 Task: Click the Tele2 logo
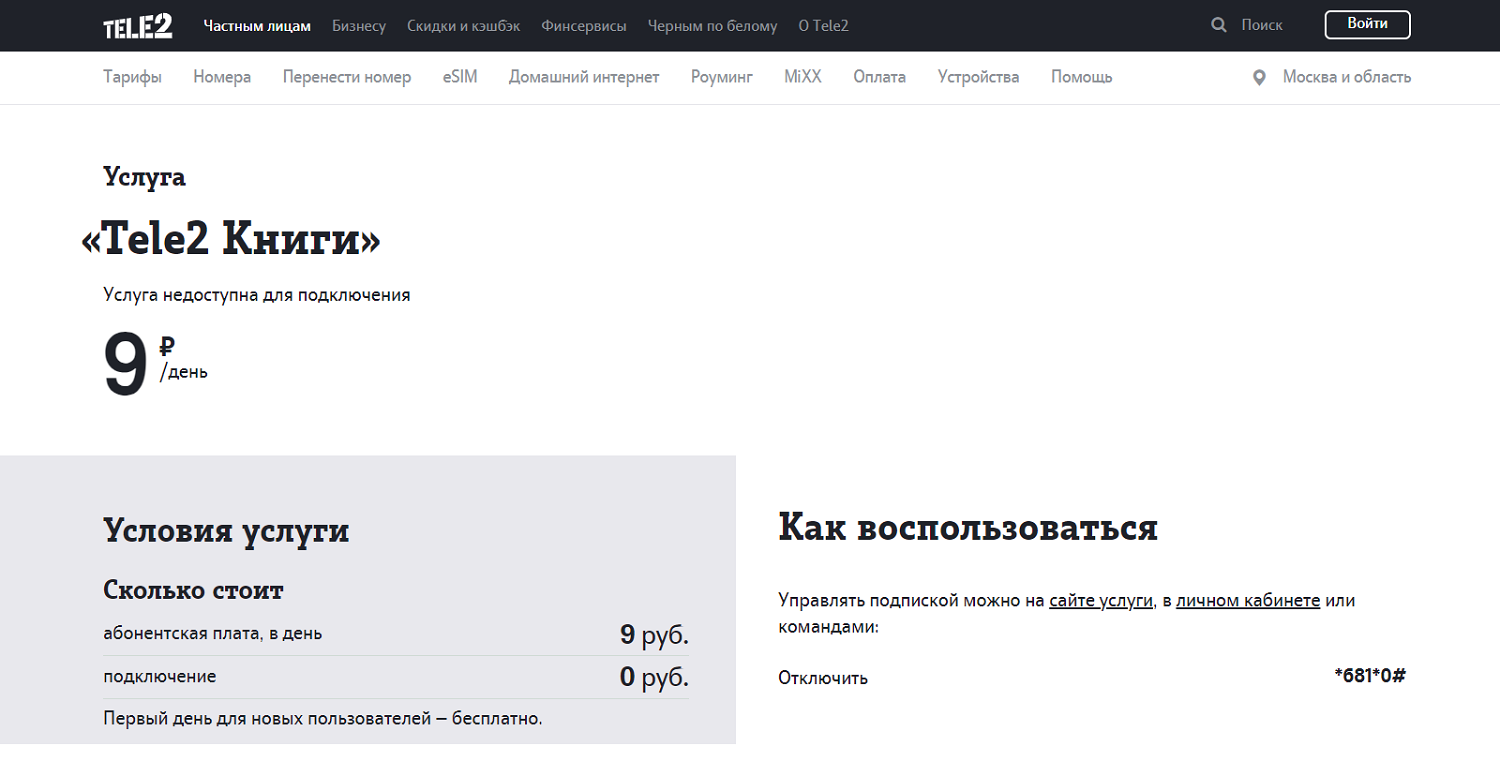click(138, 26)
